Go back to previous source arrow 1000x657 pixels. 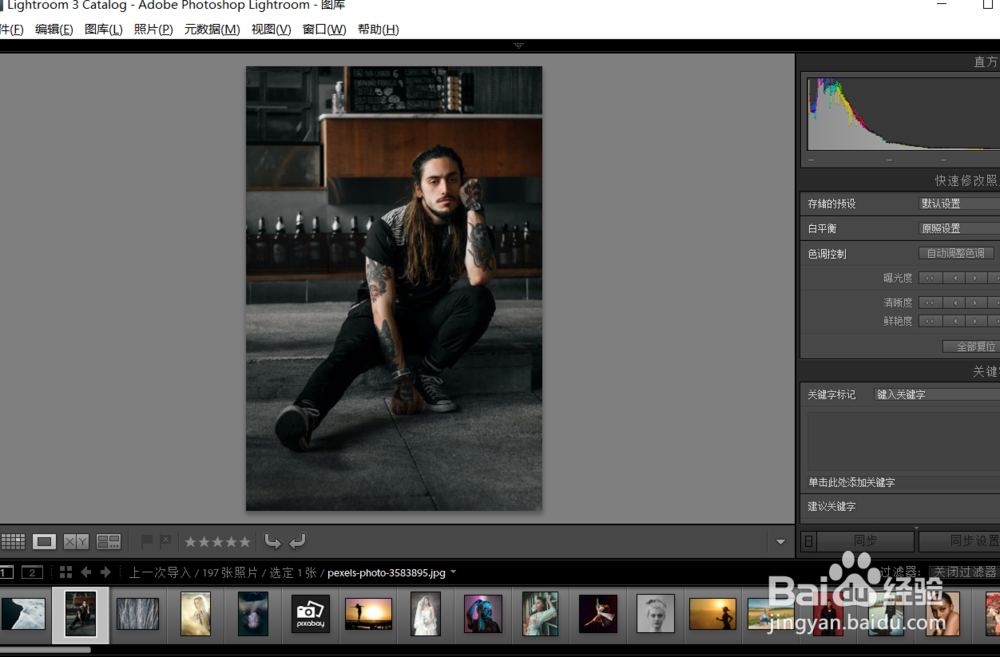(86, 572)
